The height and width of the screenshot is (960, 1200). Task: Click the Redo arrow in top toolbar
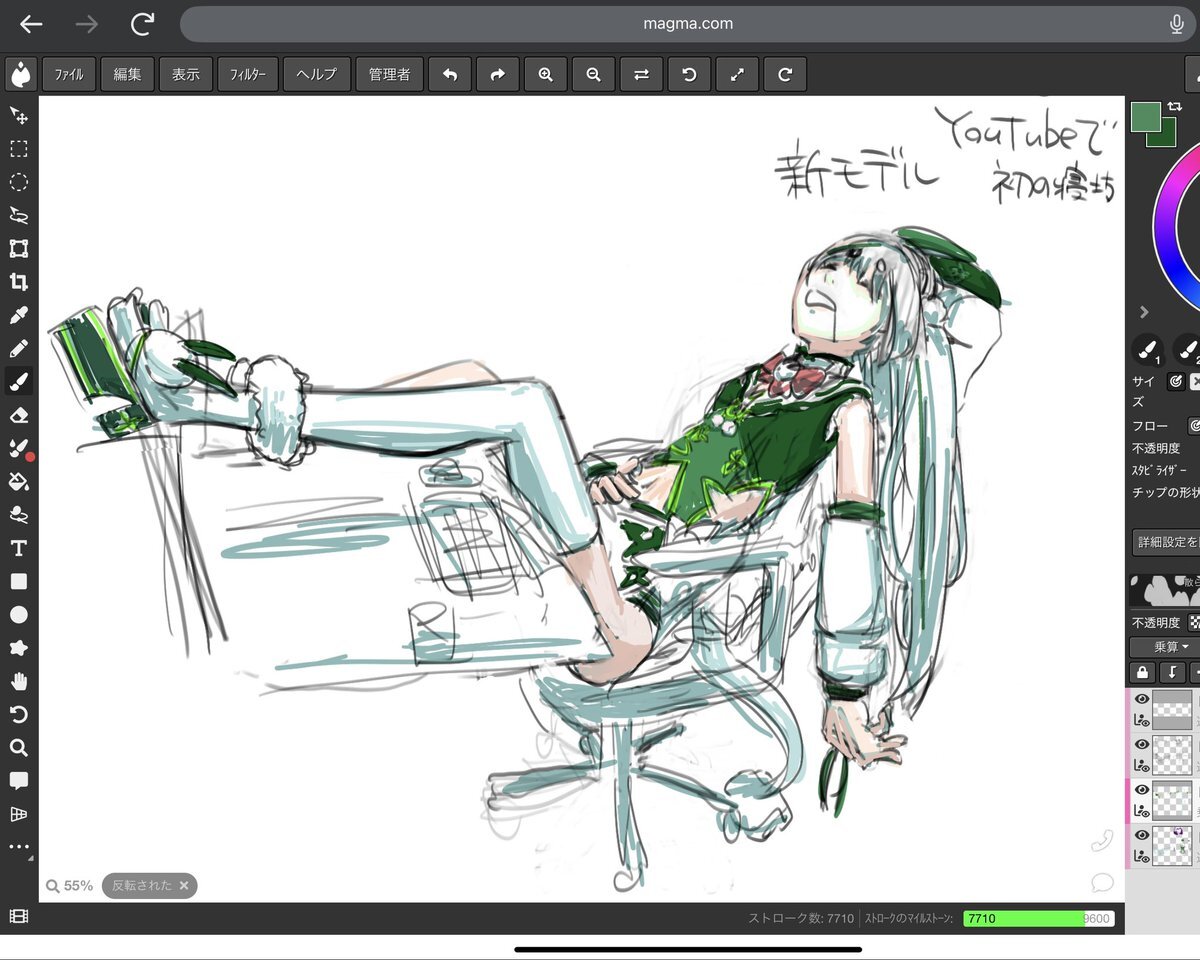tap(498, 74)
